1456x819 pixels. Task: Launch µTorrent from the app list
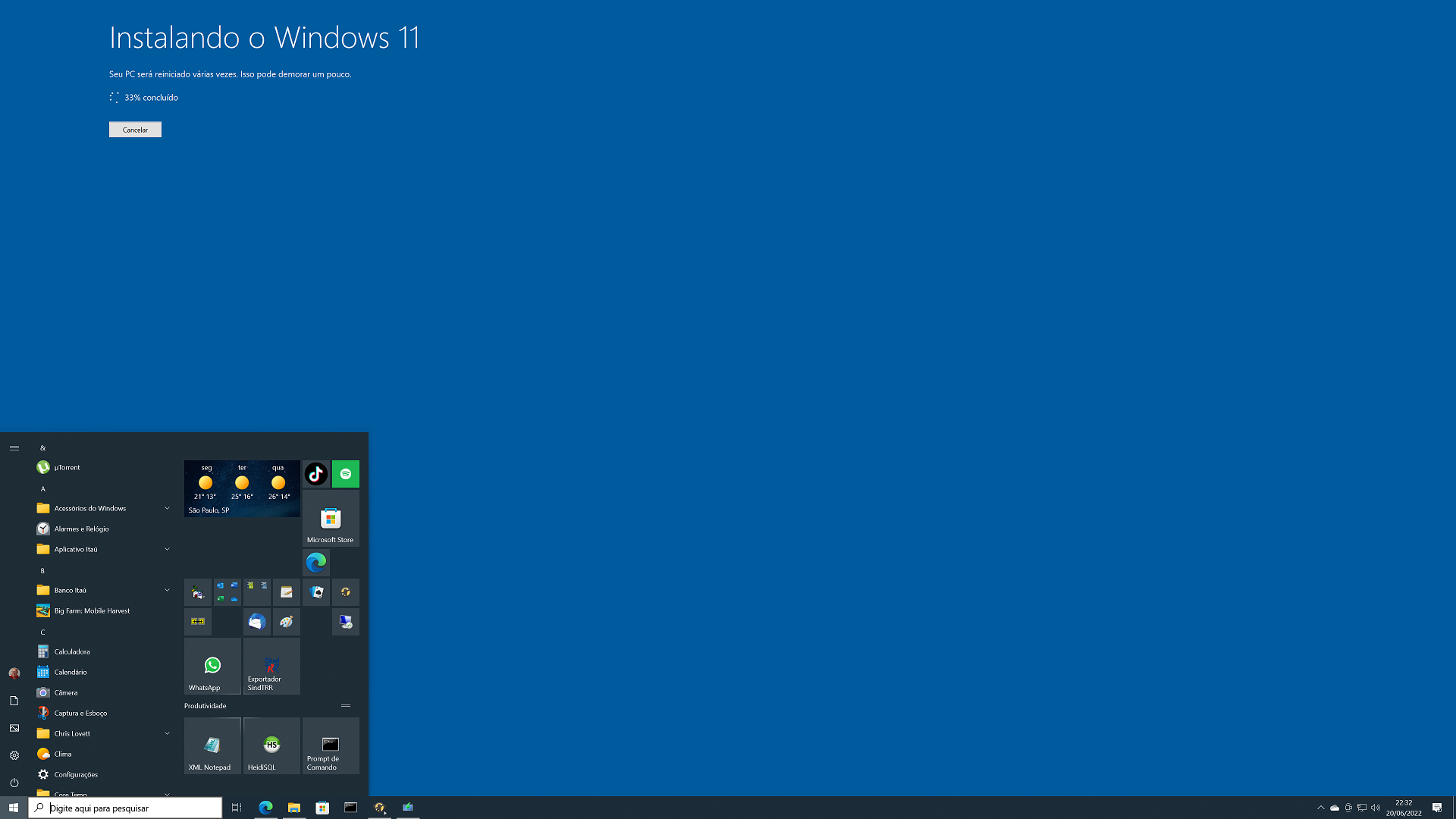click(67, 468)
